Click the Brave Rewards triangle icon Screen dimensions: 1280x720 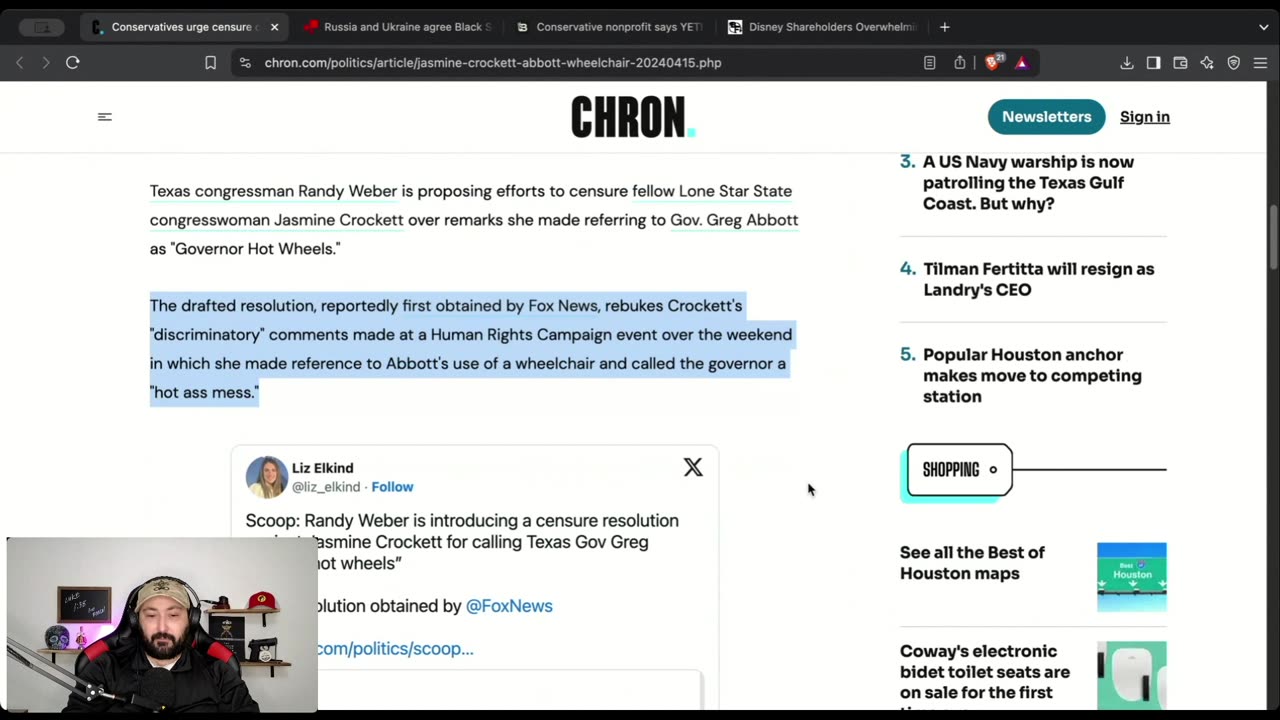point(1021,62)
